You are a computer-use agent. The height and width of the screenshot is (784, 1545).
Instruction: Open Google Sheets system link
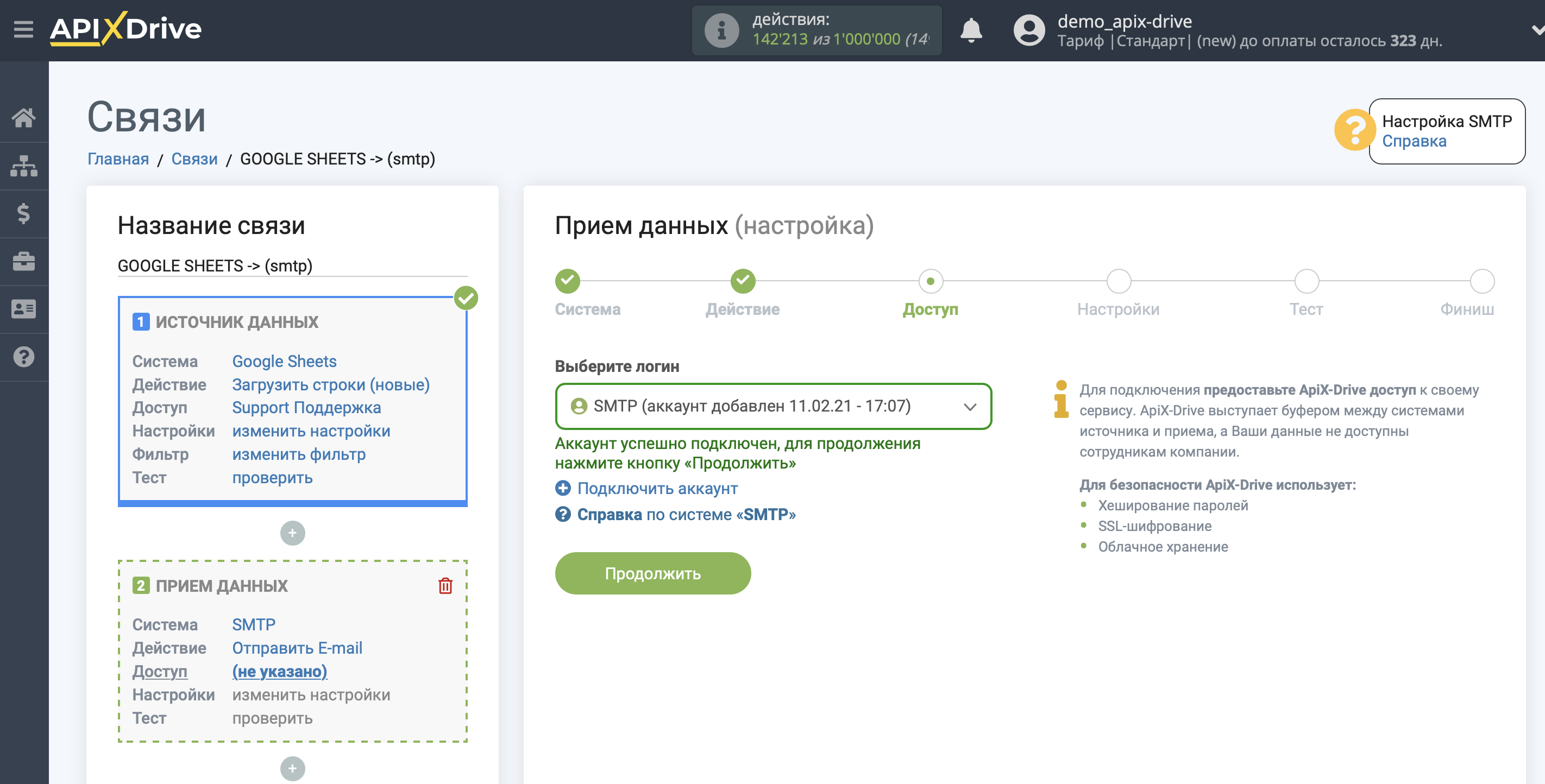(284, 362)
